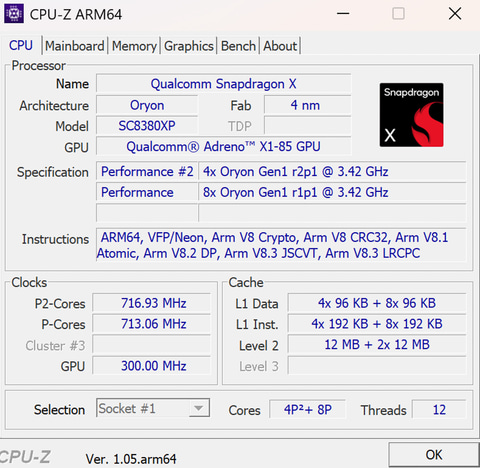Select the CPU tab
Viewport: 480px width, 468px height.
21,45
